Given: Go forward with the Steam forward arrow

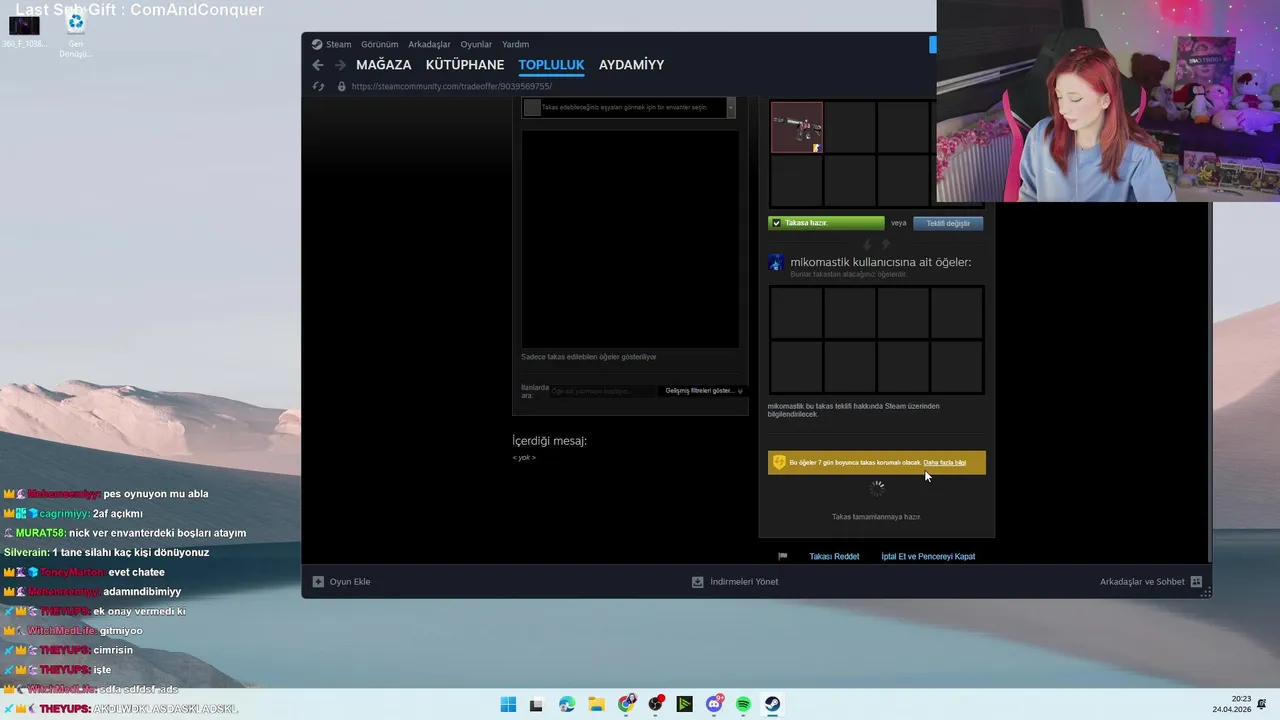Looking at the screenshot, I should (340, 65).
